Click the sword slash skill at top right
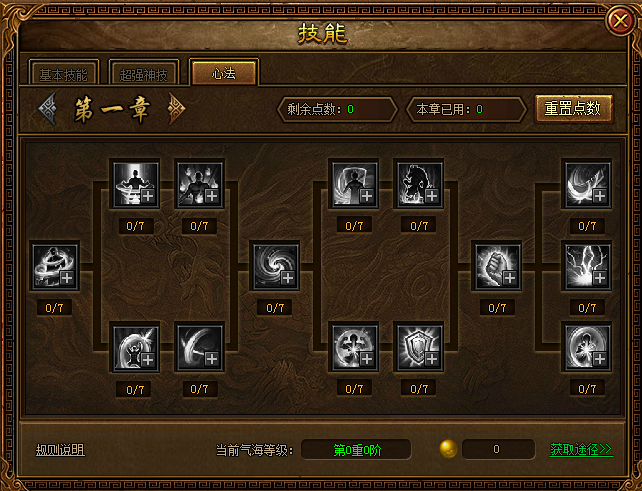 click(x=588, y=184)
